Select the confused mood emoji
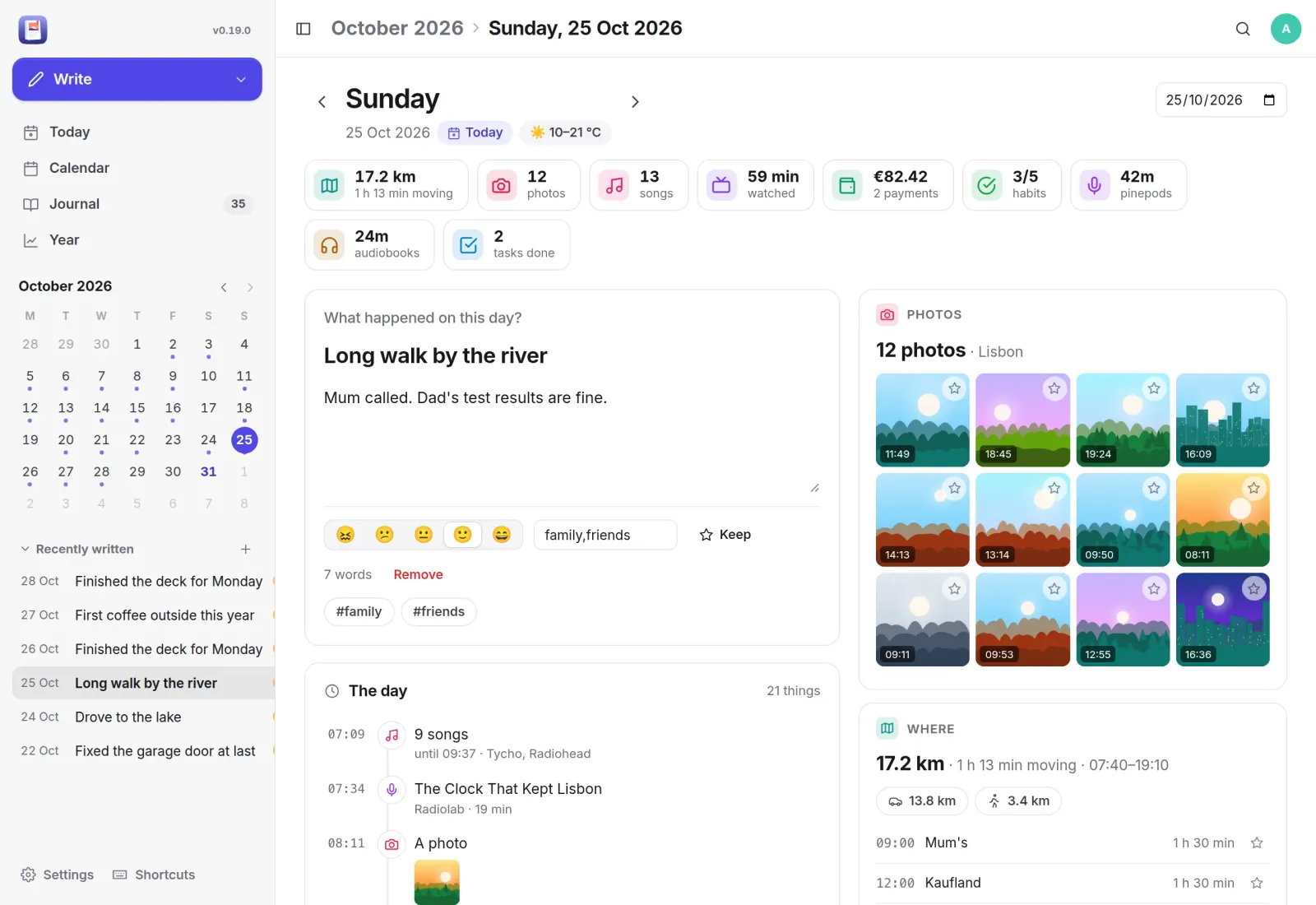 coord(384,535)
